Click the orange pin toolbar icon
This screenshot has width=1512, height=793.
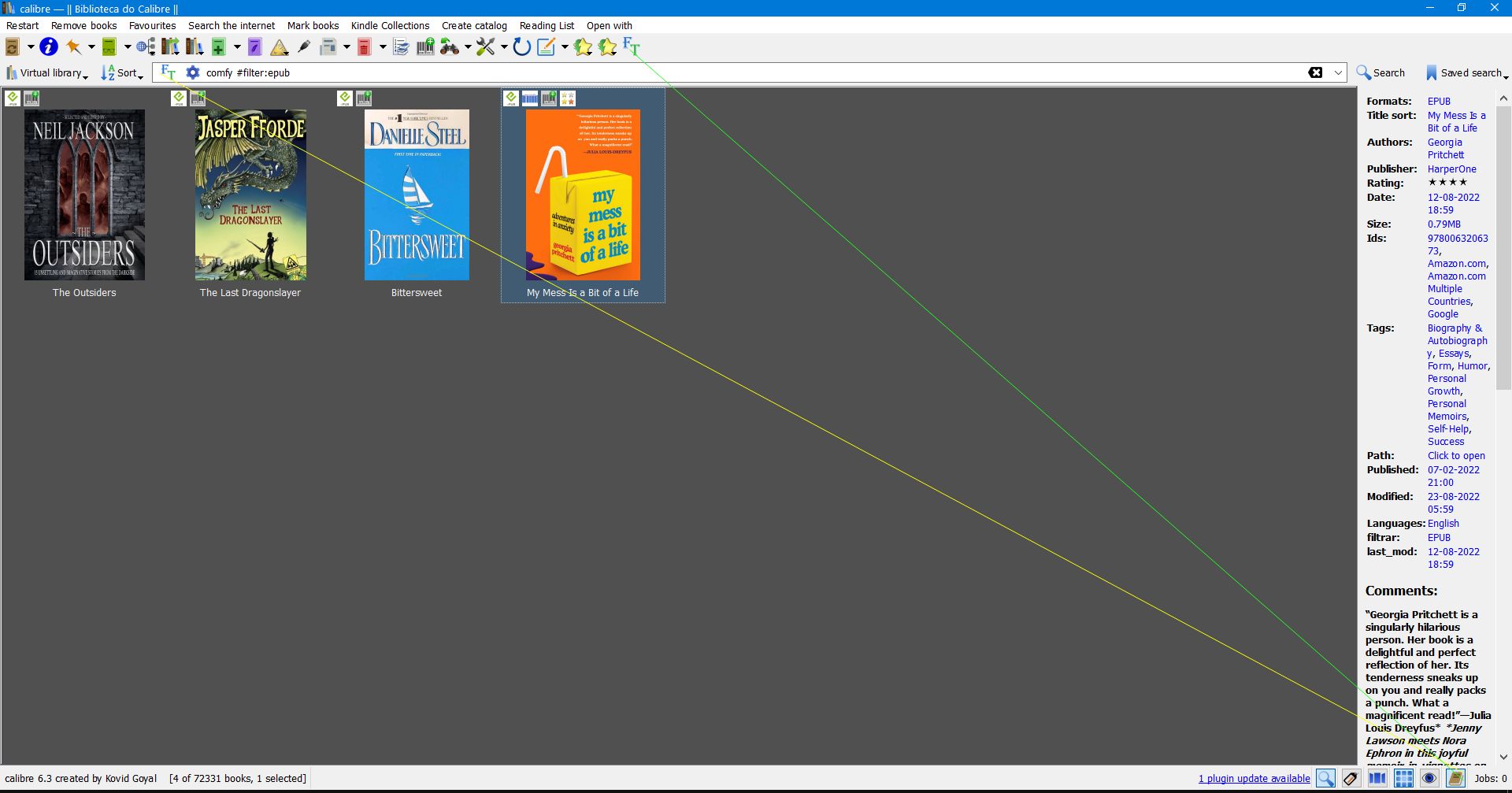[74, 47]
